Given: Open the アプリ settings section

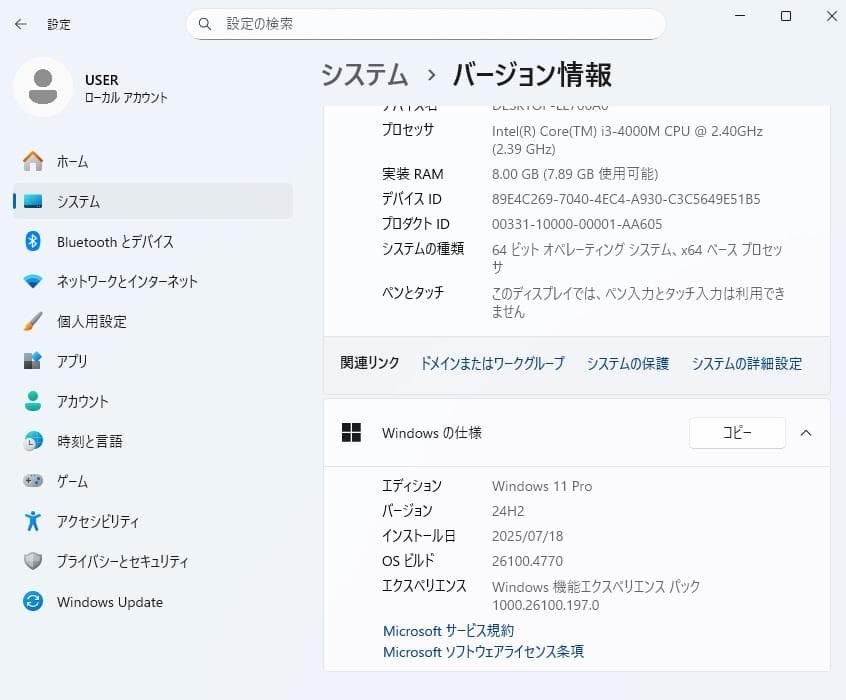Looking at the screenshot, I should click(72, 361).
